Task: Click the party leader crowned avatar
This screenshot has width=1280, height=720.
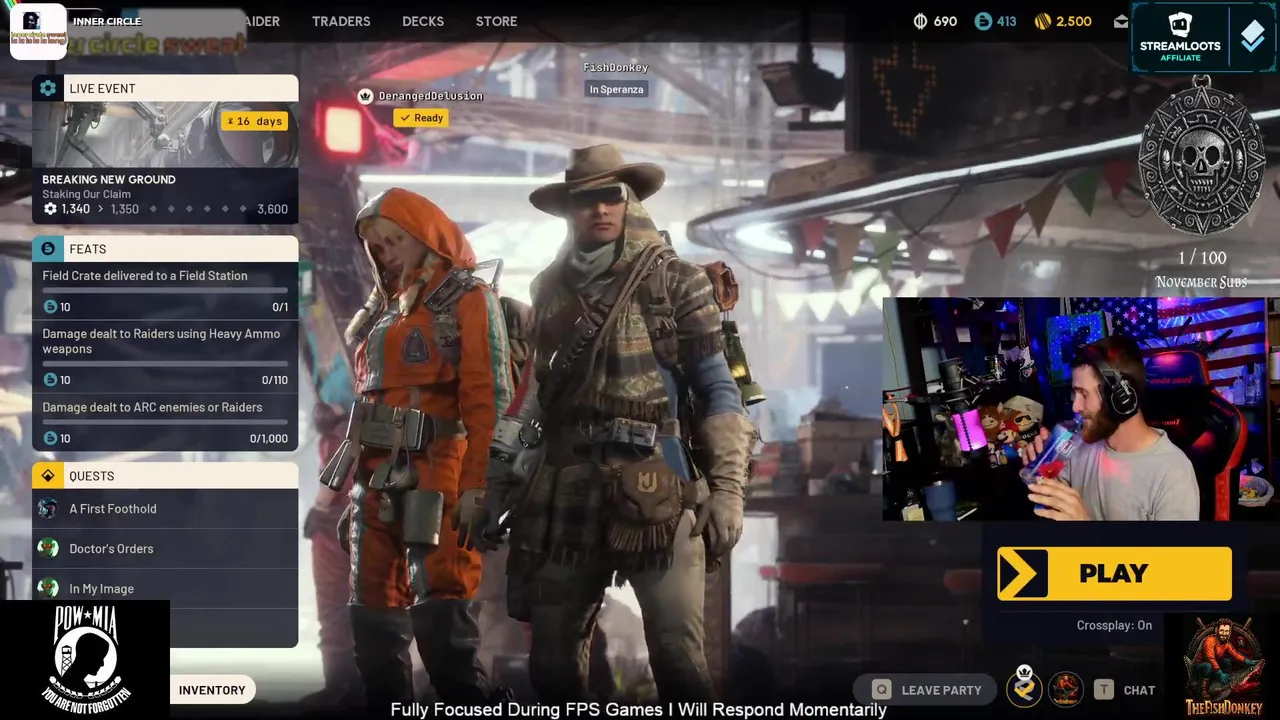Action: tap(1024, 688)
